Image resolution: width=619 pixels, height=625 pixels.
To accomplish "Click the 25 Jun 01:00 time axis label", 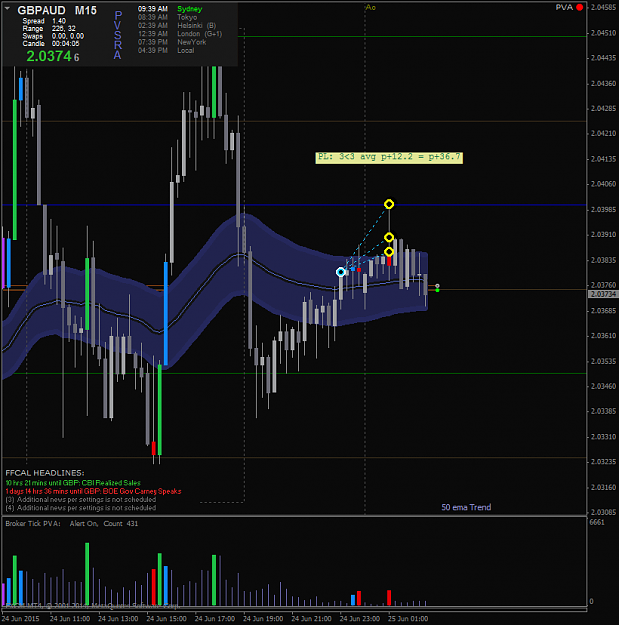I will point(408,619).
